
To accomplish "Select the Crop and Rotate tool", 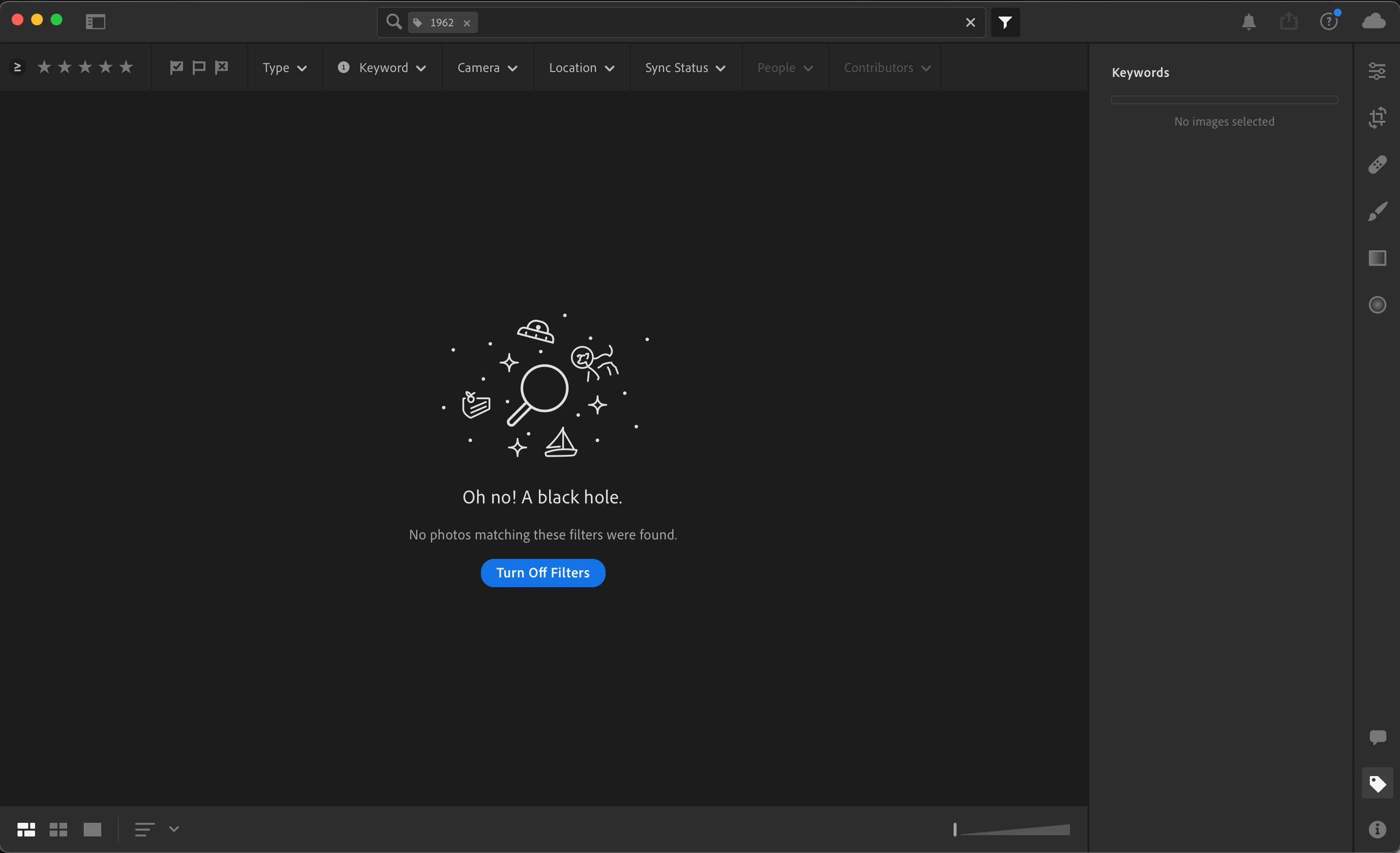I will coord(1377,118).
